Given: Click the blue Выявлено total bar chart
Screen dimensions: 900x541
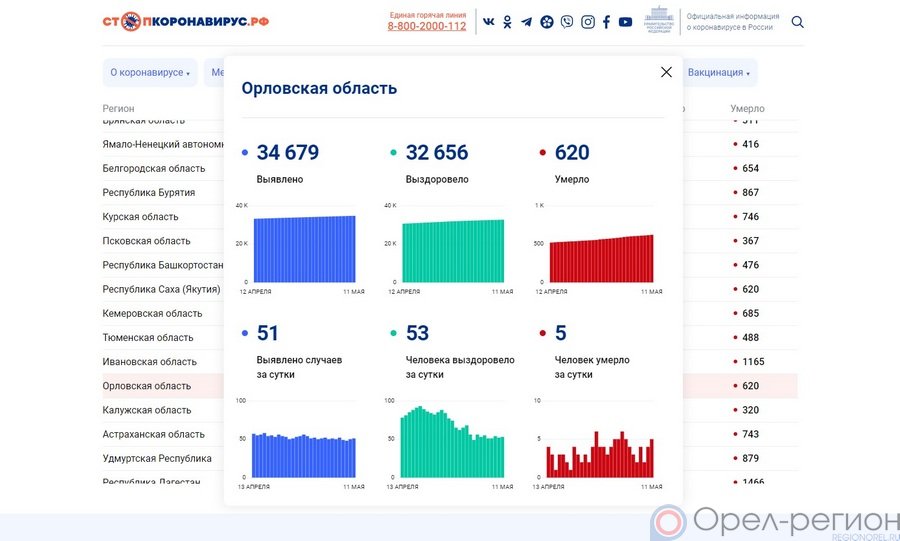Looking at the screenshot, I should point(304,249).
